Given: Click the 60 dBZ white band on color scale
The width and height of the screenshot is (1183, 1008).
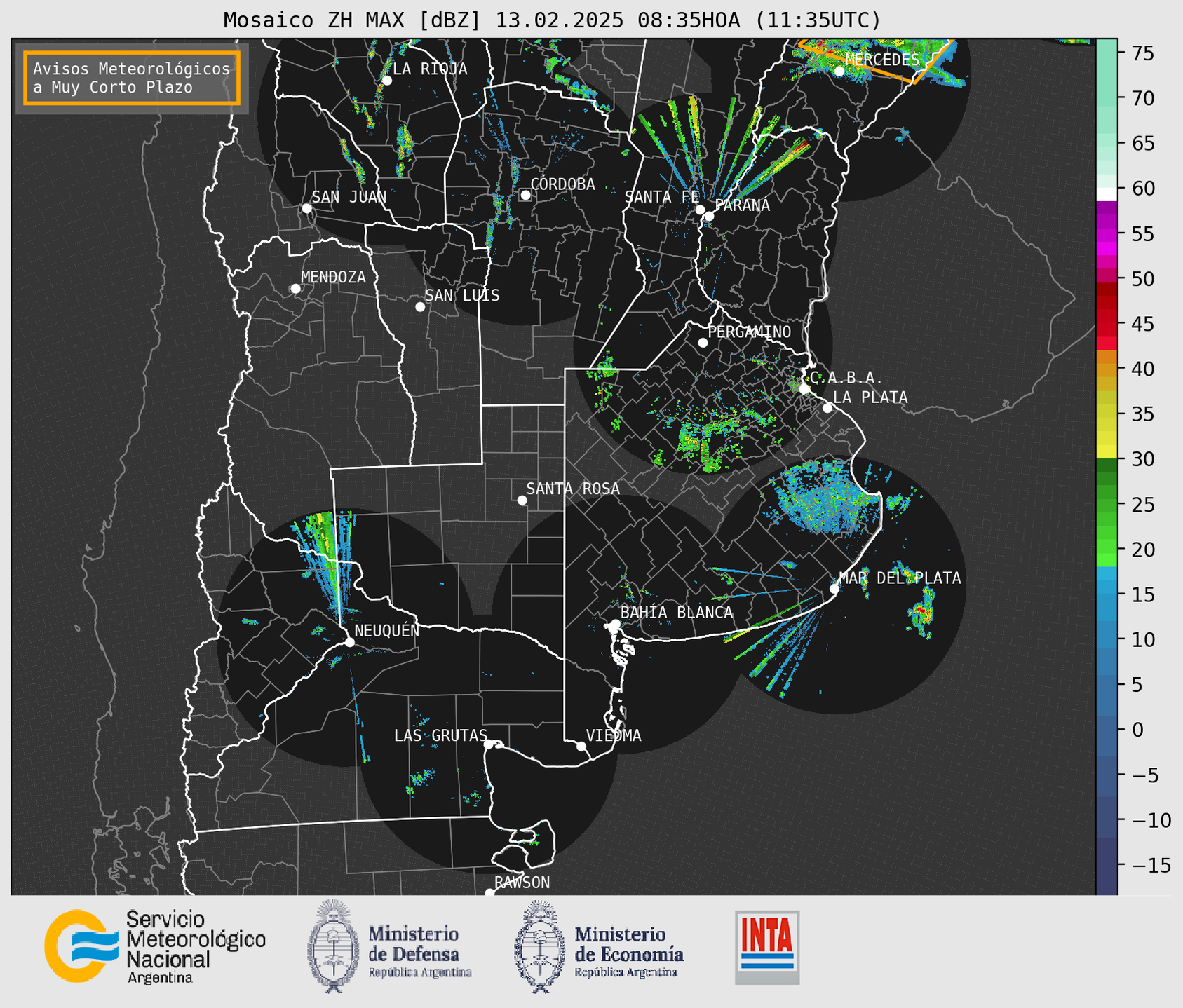Looking at the screenshot, I should coord(1107,193).
